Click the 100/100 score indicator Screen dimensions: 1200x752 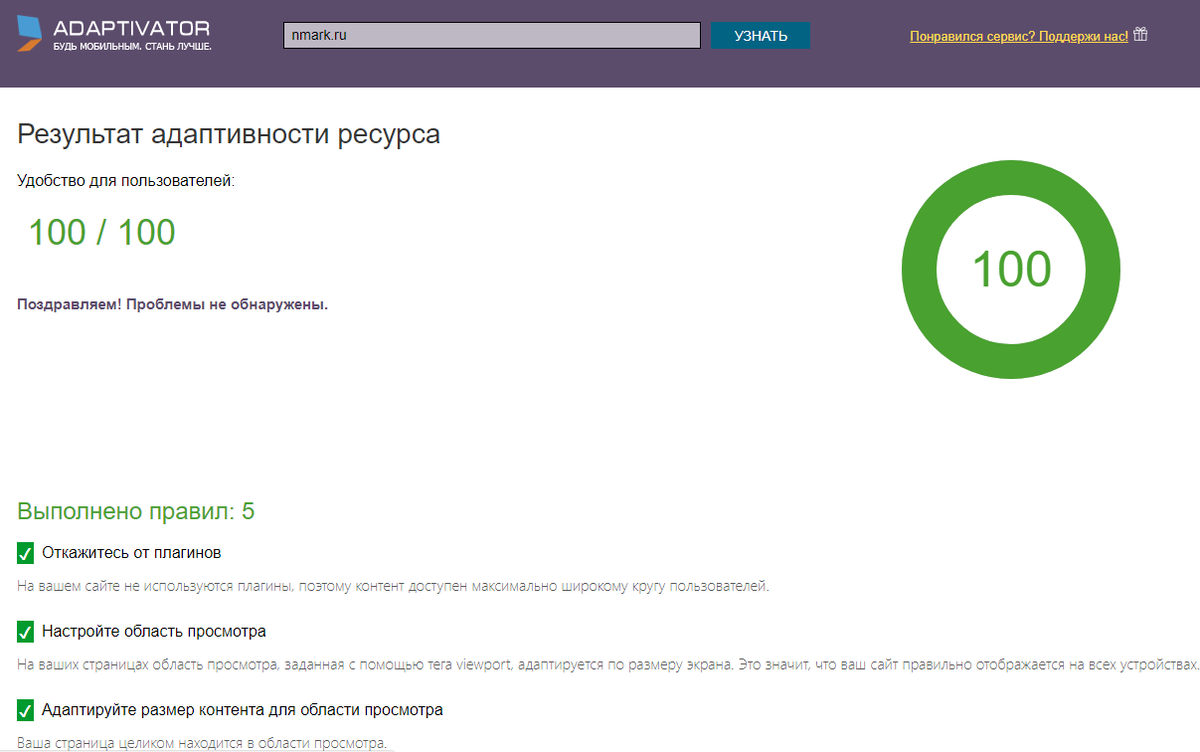point(103,231)
